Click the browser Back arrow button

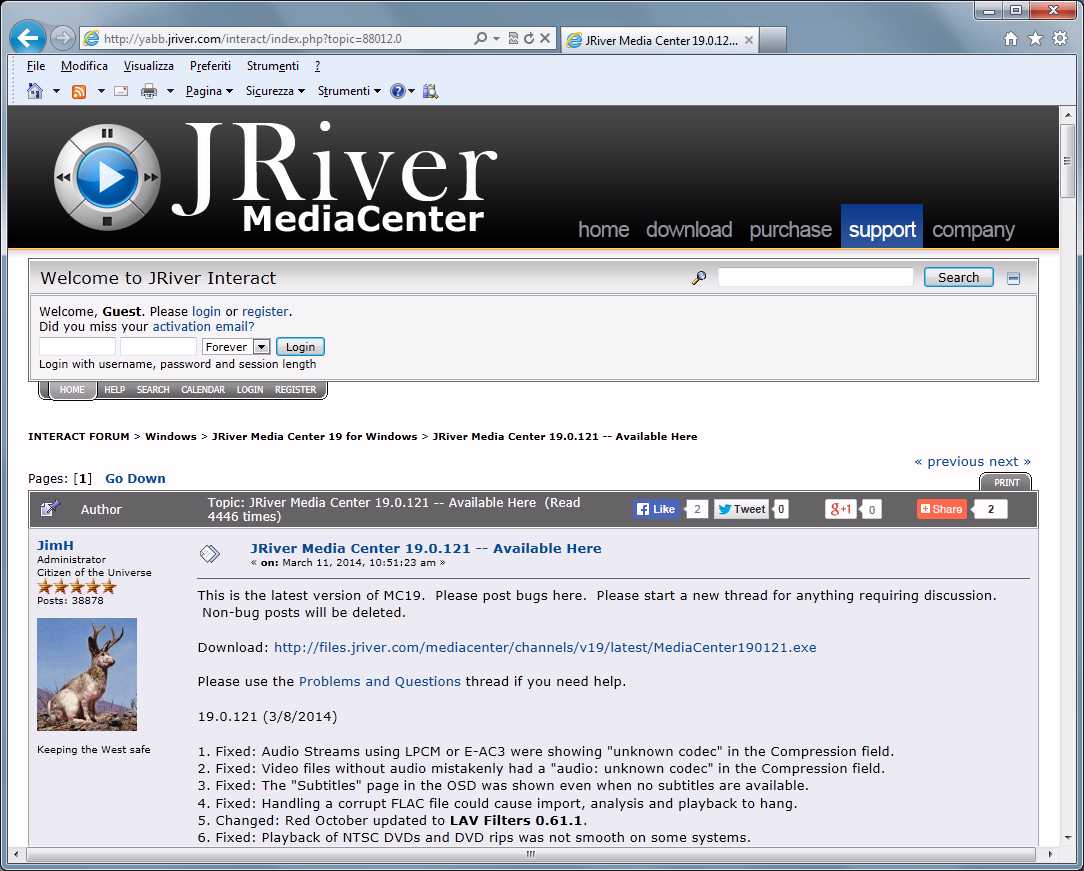pyautogui.click(x=28, y=38)
